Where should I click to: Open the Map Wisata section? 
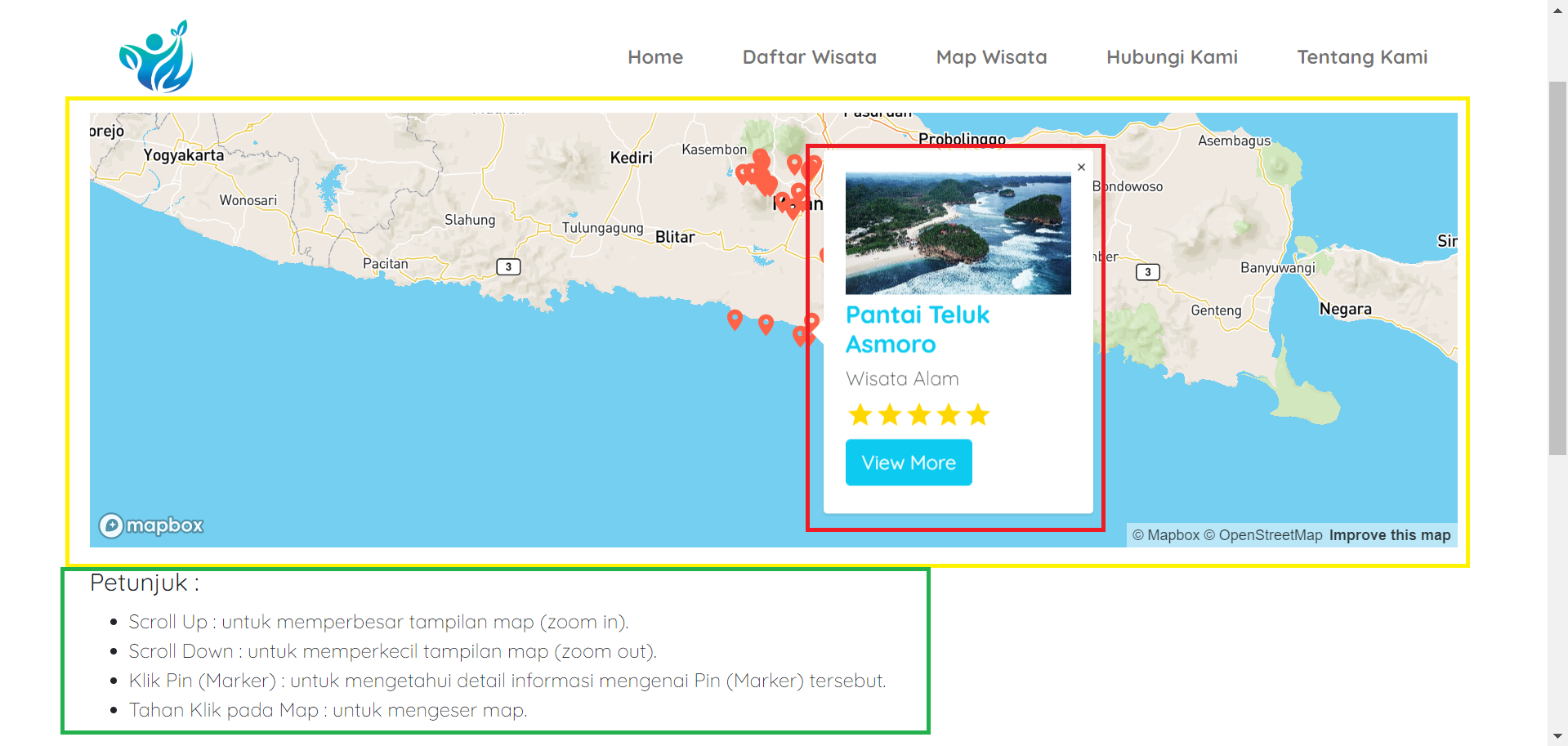click(x=991, y=57)
